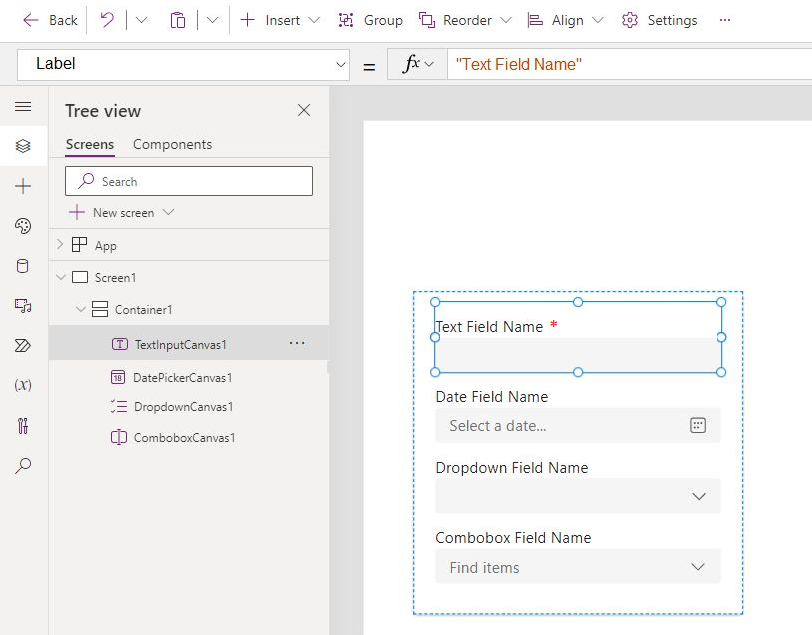The height and width of the screenshot is (635, 812).
Task: Open the sidebar Search magnifier icon
Action: click(23, 466)
